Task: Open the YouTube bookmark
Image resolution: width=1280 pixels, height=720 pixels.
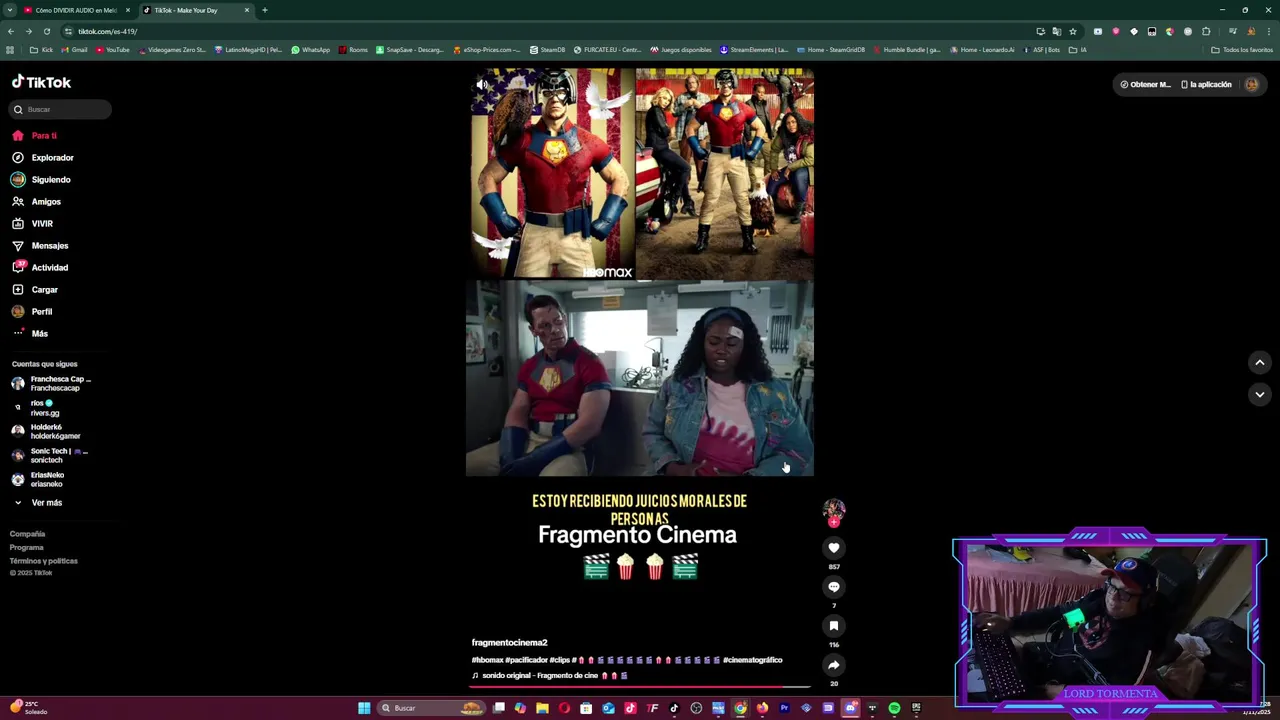Action: pos(112,49)
